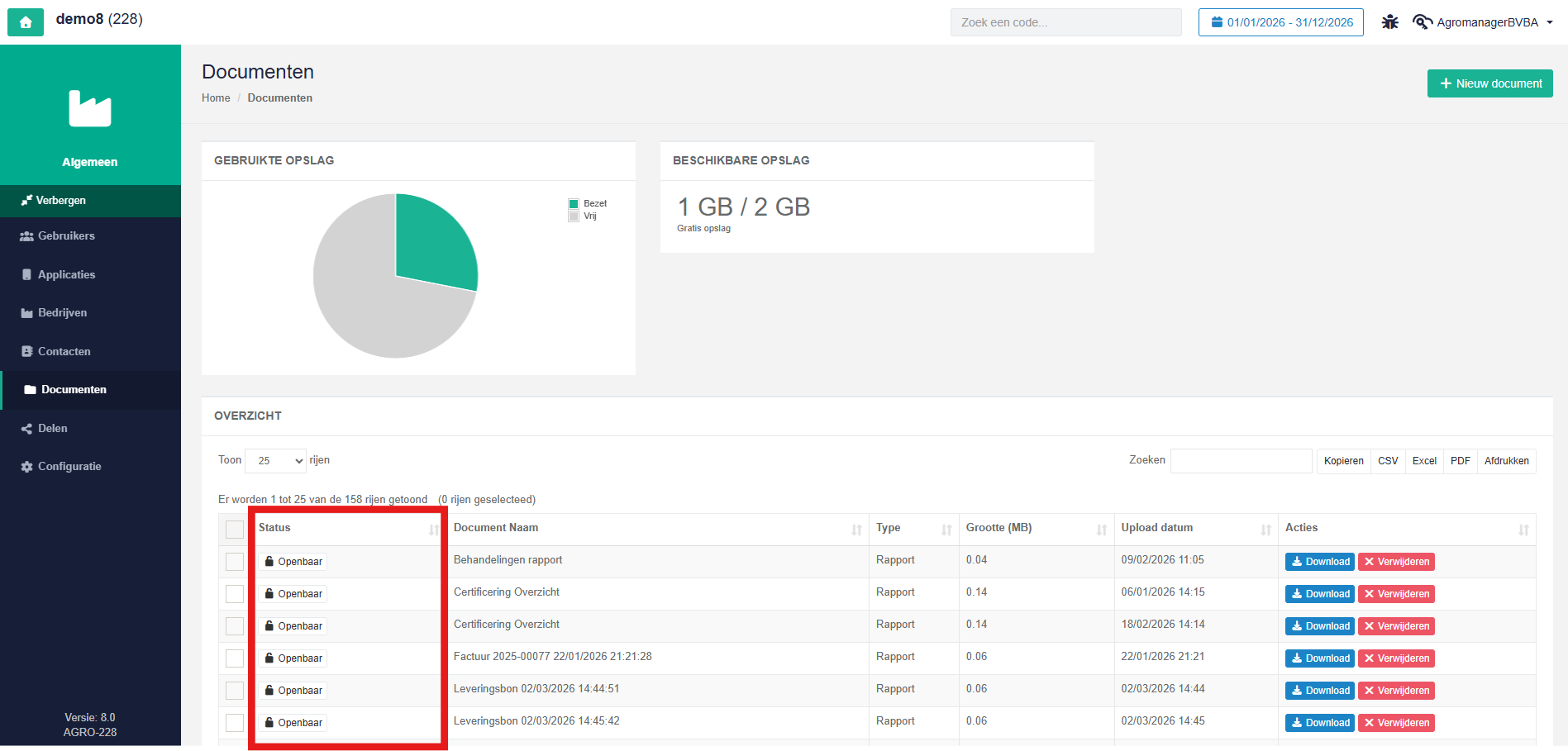This screenshot has height=751, width=1568.
Task: Toggle Openbaar status of 18/02/2026 Certificering row
Action: [x=293, y=626]
